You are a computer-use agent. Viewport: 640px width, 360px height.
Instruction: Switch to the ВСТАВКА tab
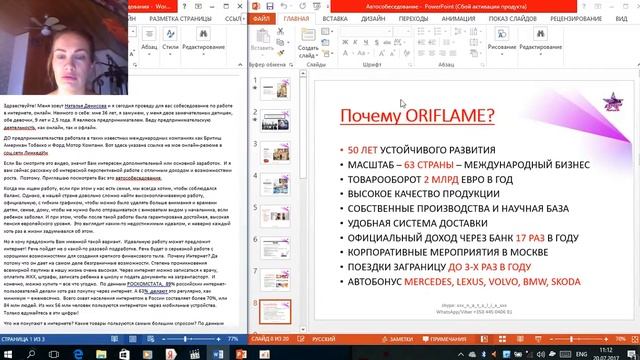(335, 19)
